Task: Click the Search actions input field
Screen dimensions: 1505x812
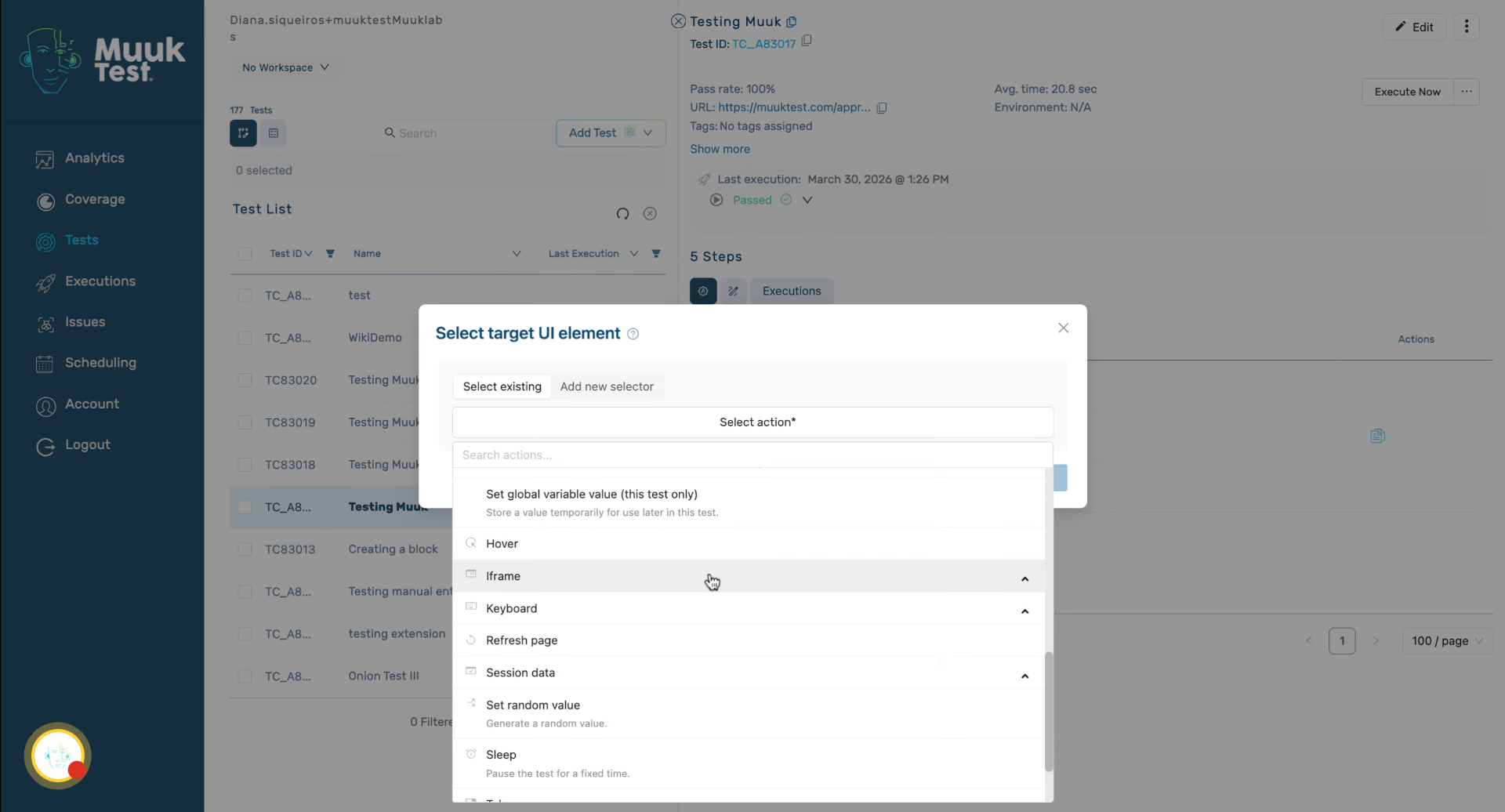Action: click(752, 455)
